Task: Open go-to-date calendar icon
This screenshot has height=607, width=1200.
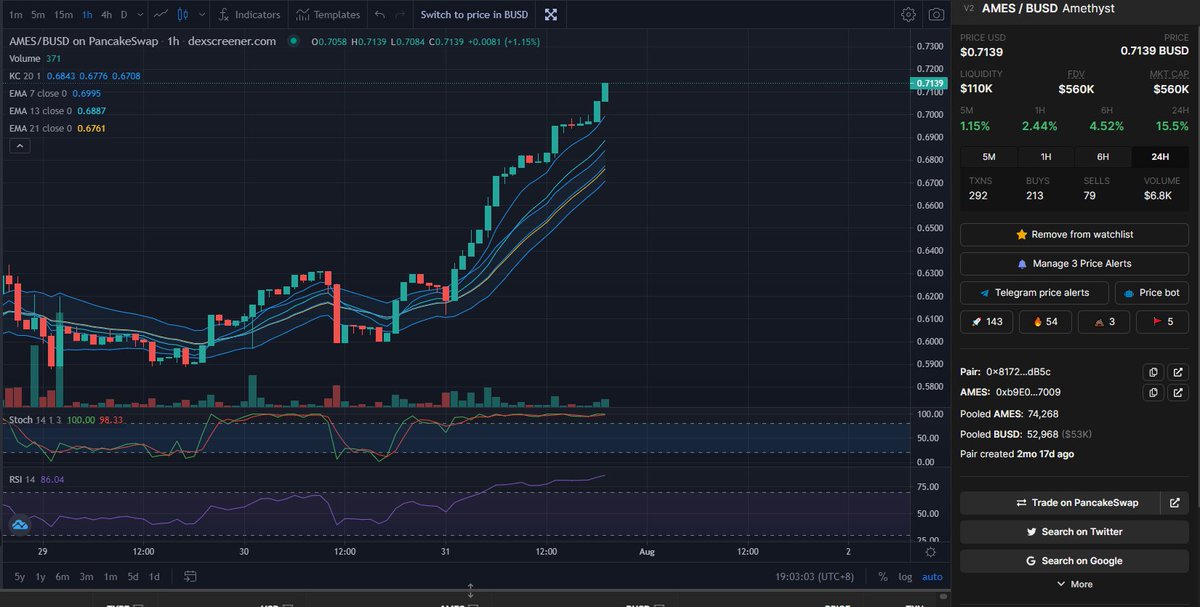Action: click(x=190, y=576)
